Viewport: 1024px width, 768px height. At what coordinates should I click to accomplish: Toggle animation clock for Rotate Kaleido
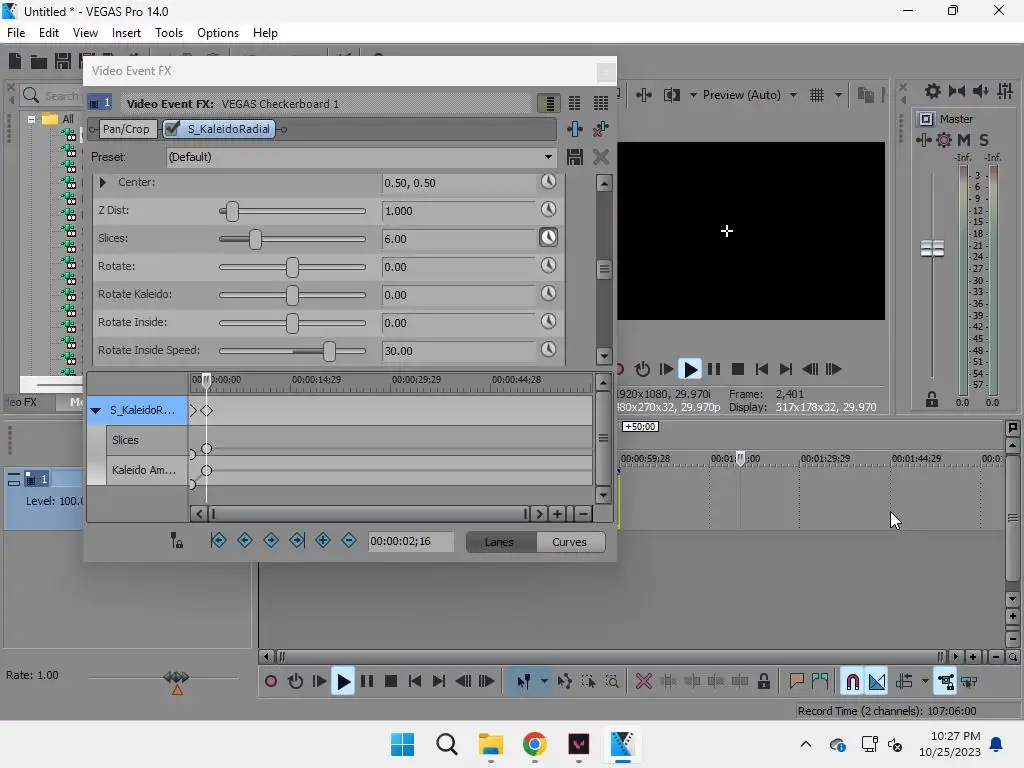click(x=549, y=294)
